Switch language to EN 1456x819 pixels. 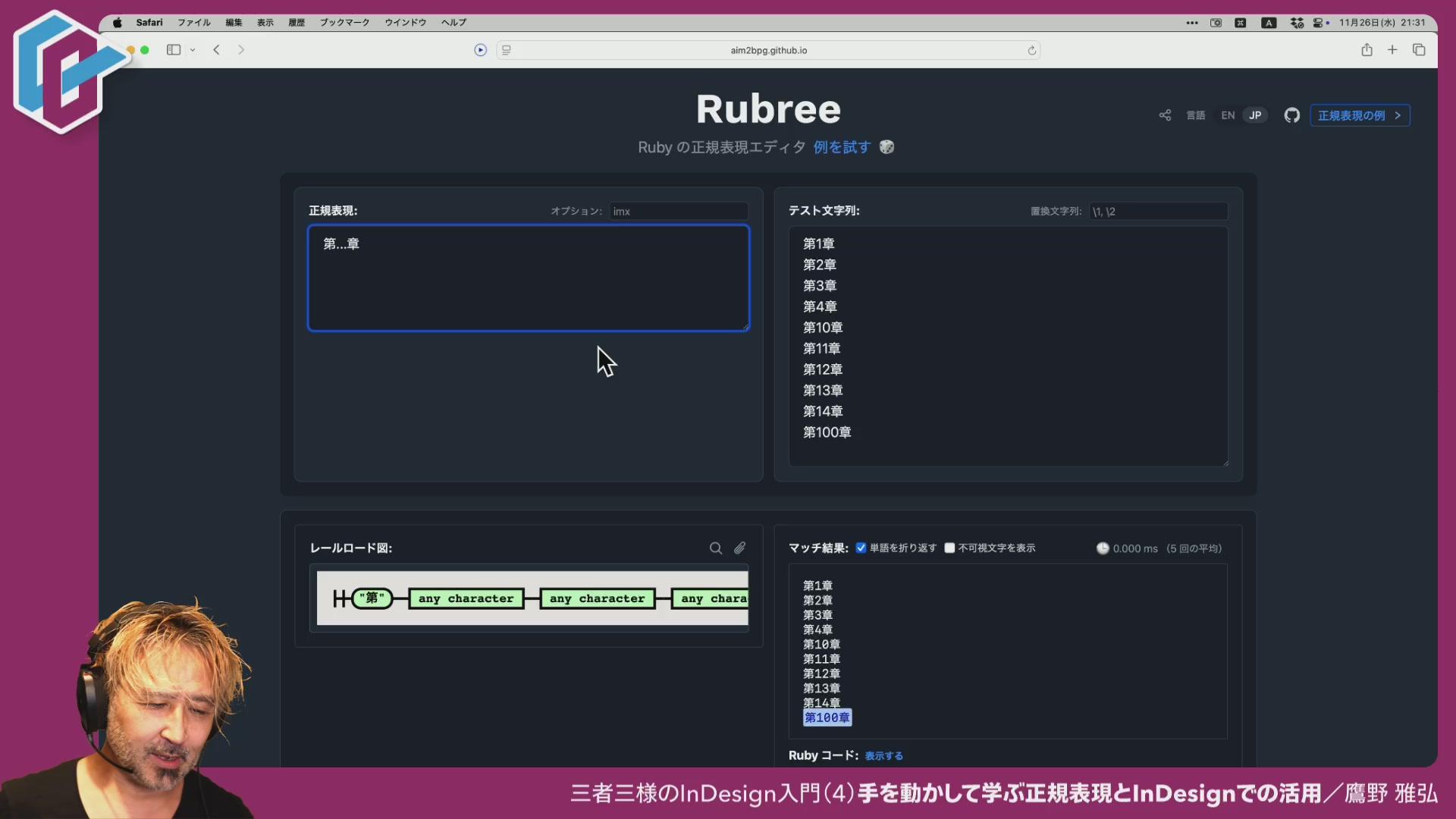1228,115
